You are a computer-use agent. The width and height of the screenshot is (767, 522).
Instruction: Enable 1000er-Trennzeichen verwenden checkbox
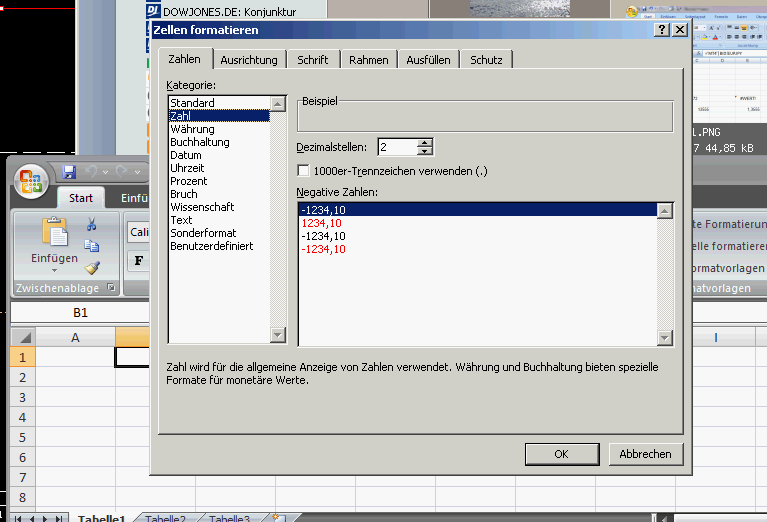(x=303, y=170)
